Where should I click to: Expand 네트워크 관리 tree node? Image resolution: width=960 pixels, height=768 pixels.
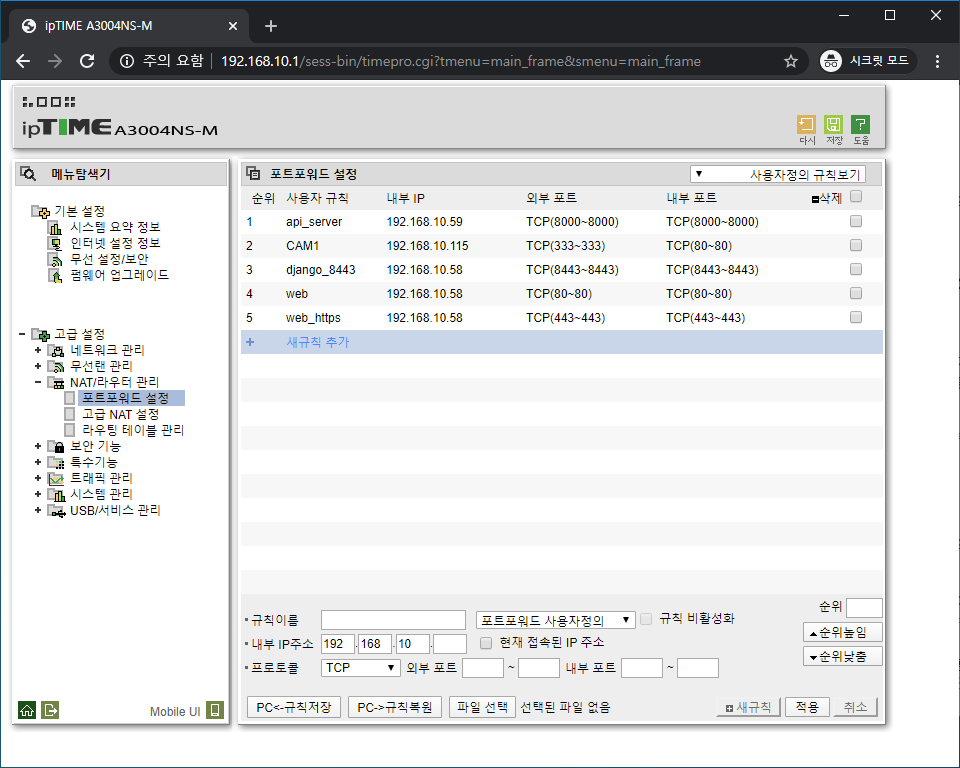coord(38,350)
